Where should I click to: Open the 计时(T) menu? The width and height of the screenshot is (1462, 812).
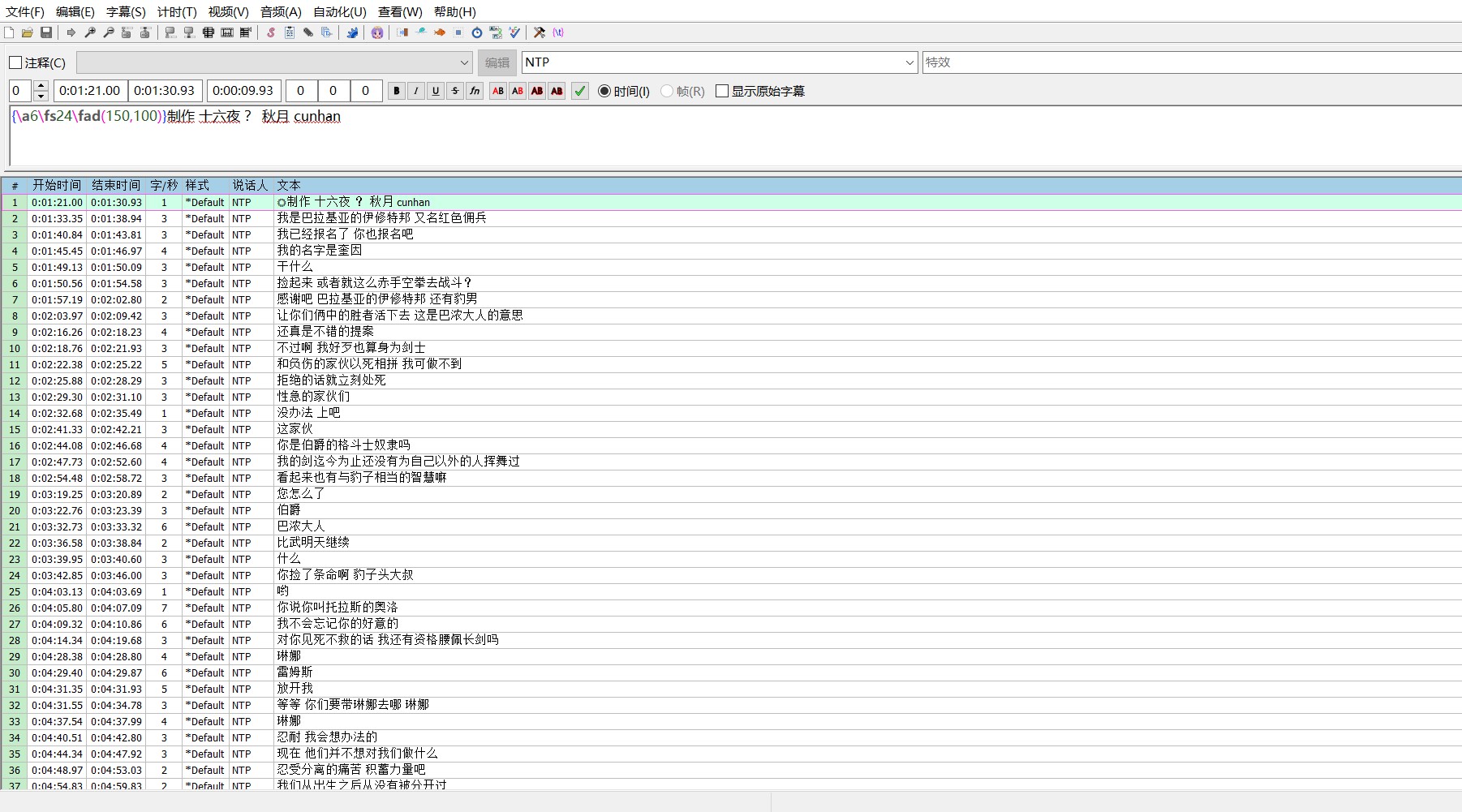tap(177, 12)
